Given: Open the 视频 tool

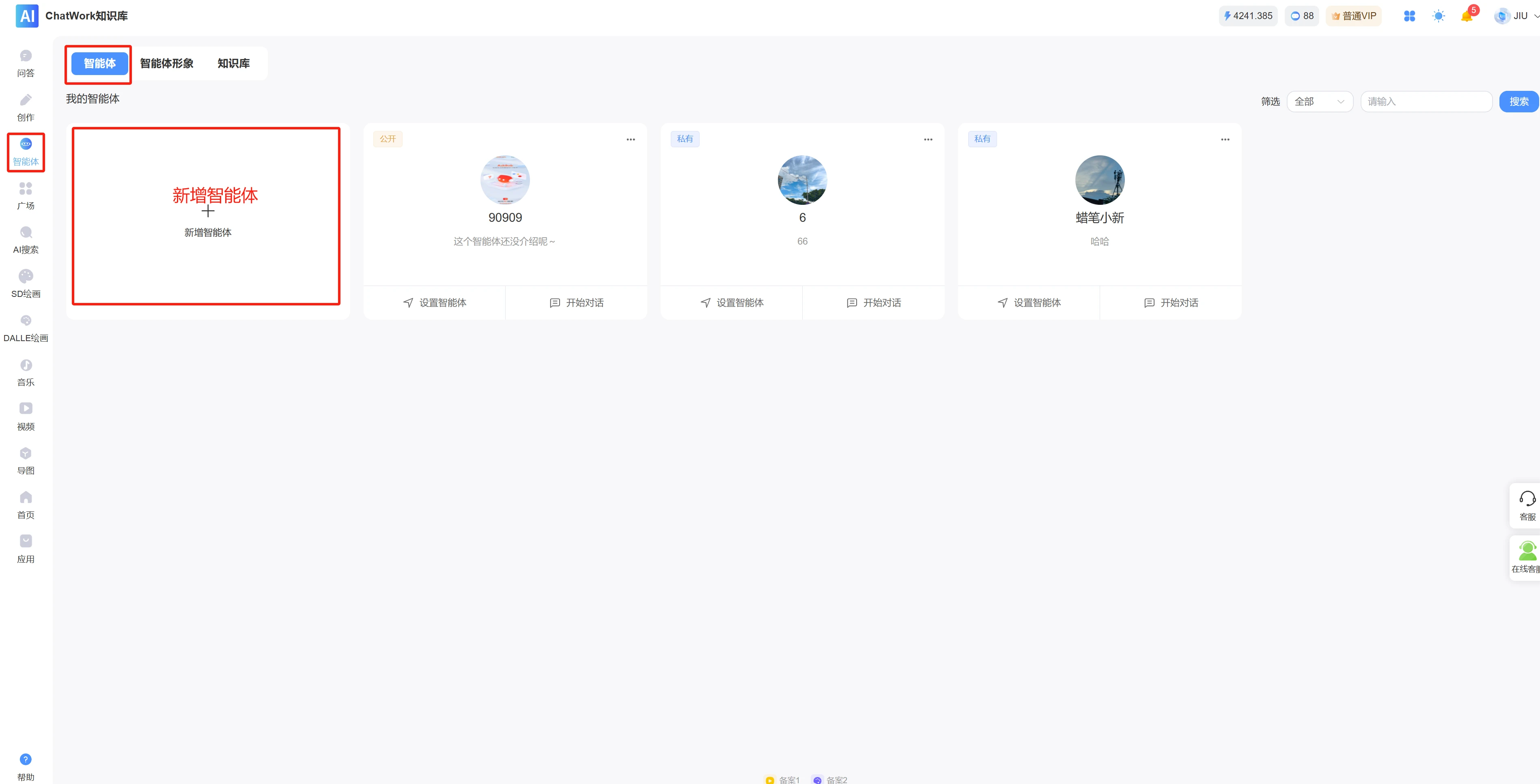Looking at the screenshot, I should 26,415.
